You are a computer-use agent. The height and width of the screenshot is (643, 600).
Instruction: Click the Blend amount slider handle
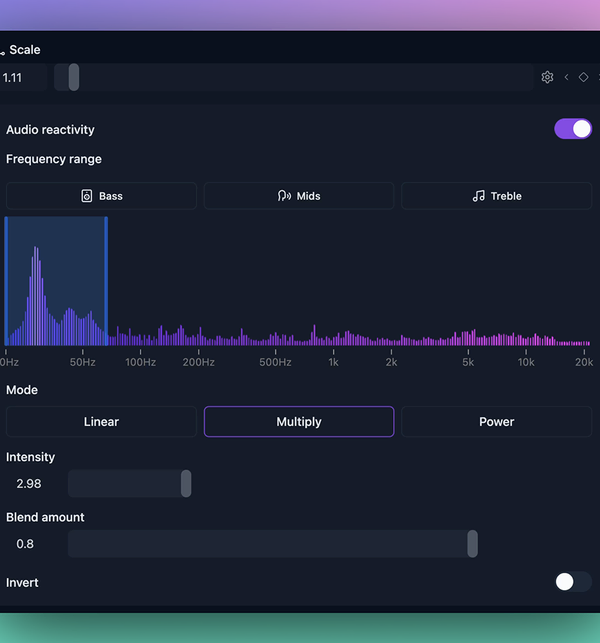coord(472,544)
